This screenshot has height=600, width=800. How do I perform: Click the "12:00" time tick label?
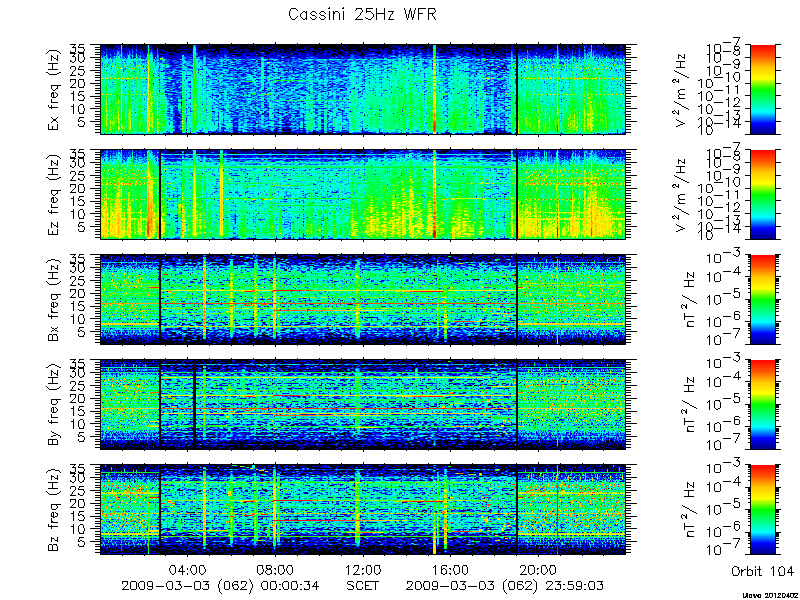pos(363,568)
